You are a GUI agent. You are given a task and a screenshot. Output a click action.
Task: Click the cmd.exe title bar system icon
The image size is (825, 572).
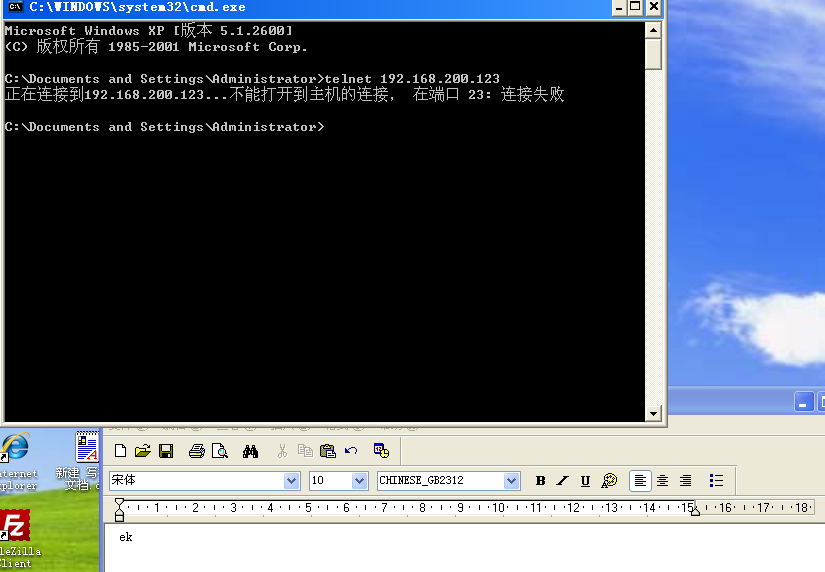point(15,7)
